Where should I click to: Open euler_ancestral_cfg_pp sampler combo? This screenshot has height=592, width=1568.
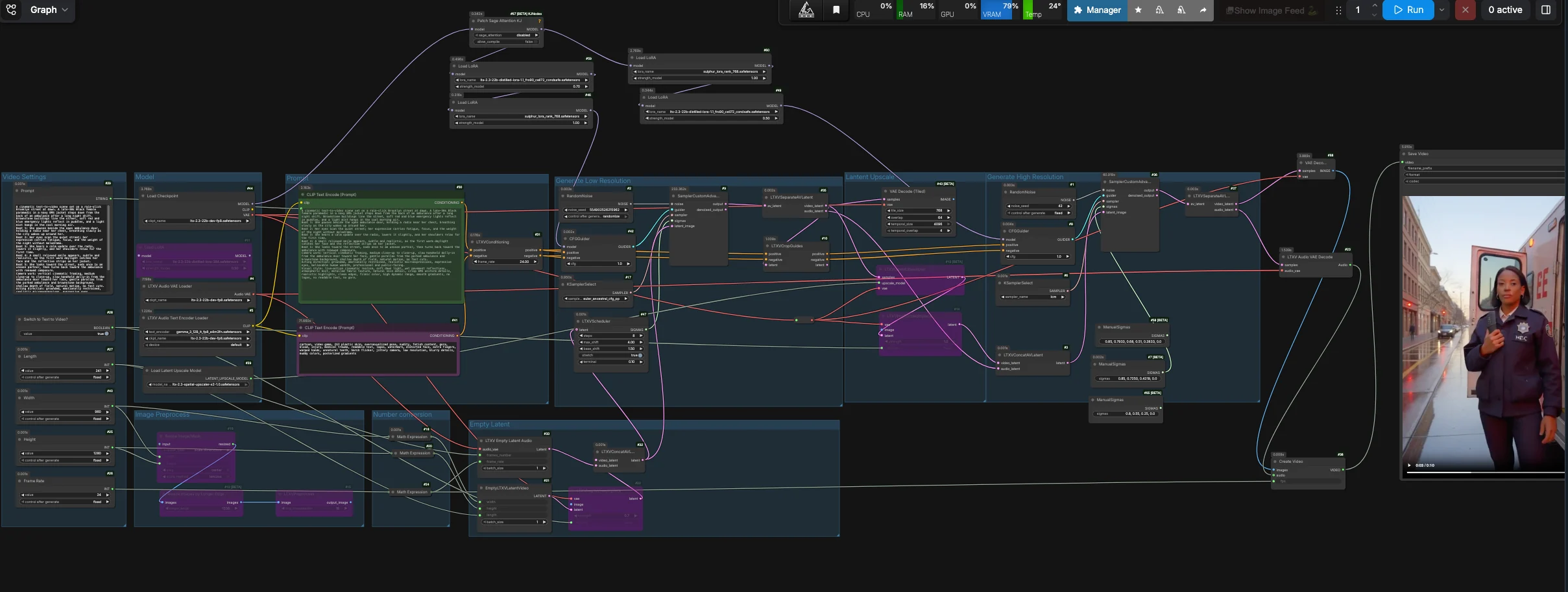tap(596, 299)
